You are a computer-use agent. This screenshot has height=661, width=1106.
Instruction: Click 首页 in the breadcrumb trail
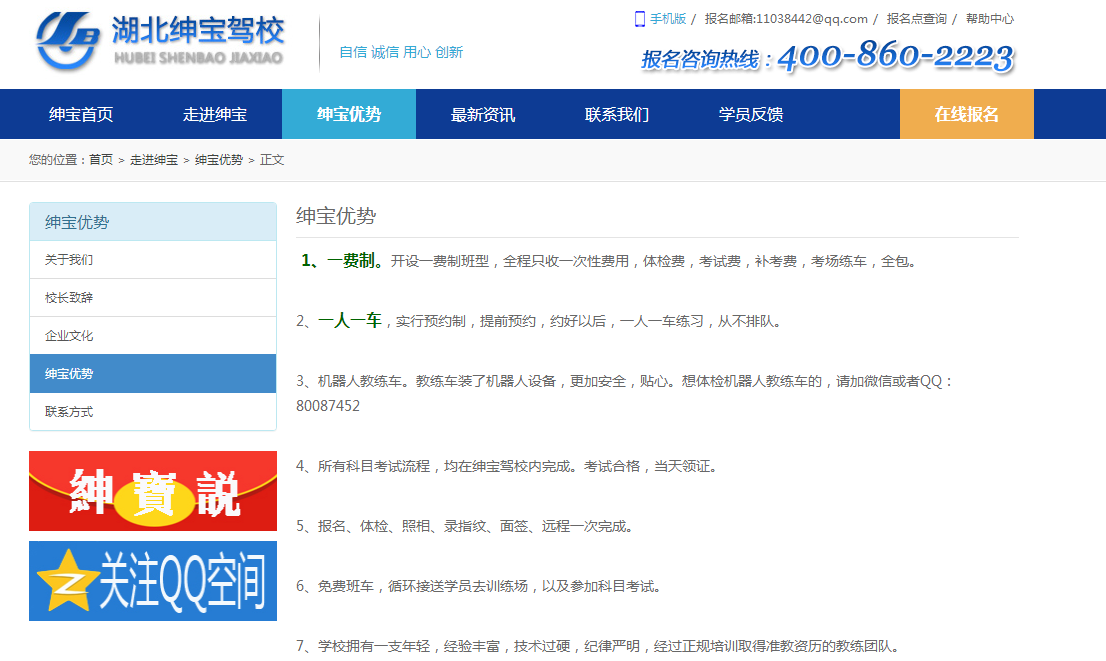tap(101, 160)
